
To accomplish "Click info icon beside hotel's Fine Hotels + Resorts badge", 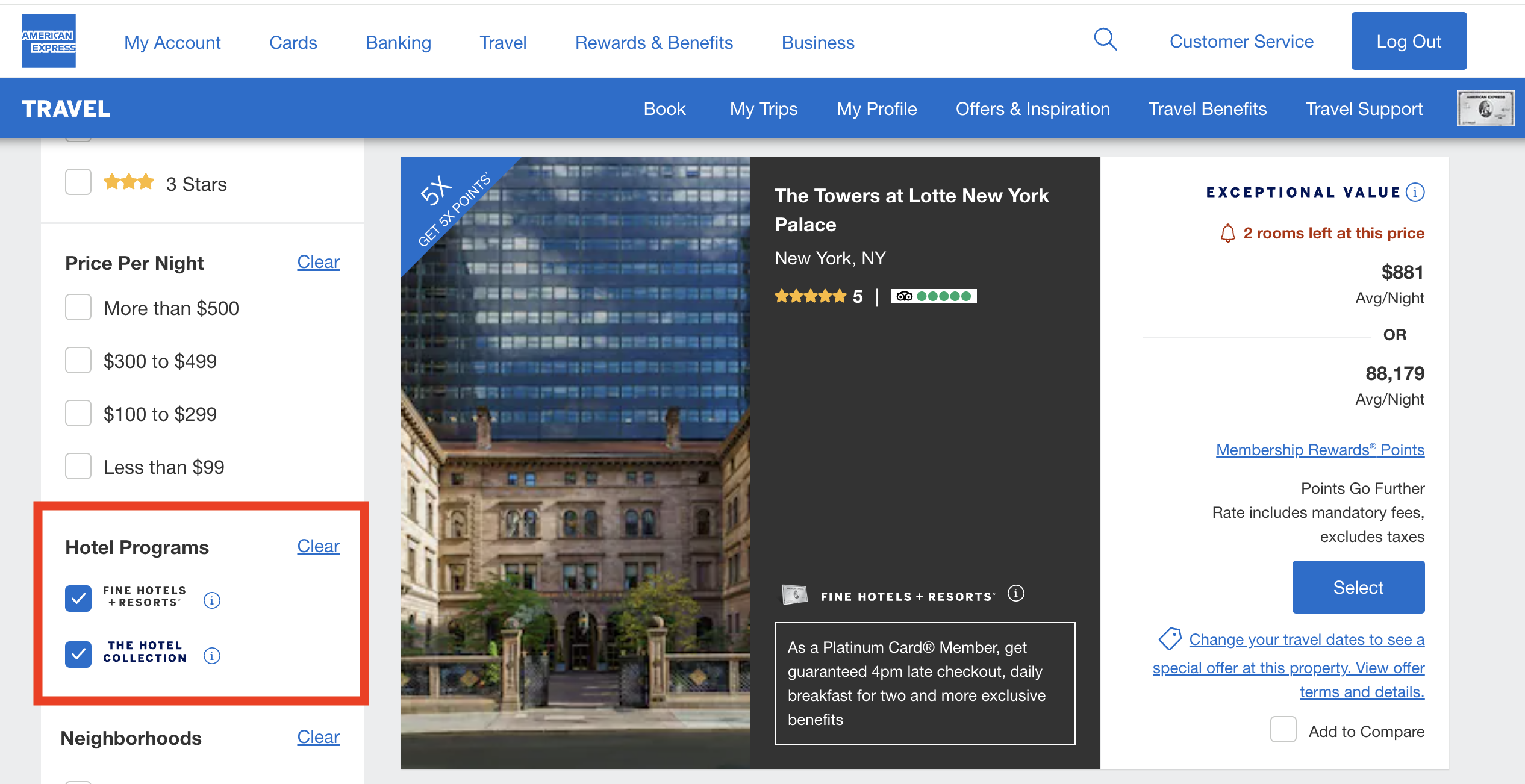I will [x=1016, y=594].
